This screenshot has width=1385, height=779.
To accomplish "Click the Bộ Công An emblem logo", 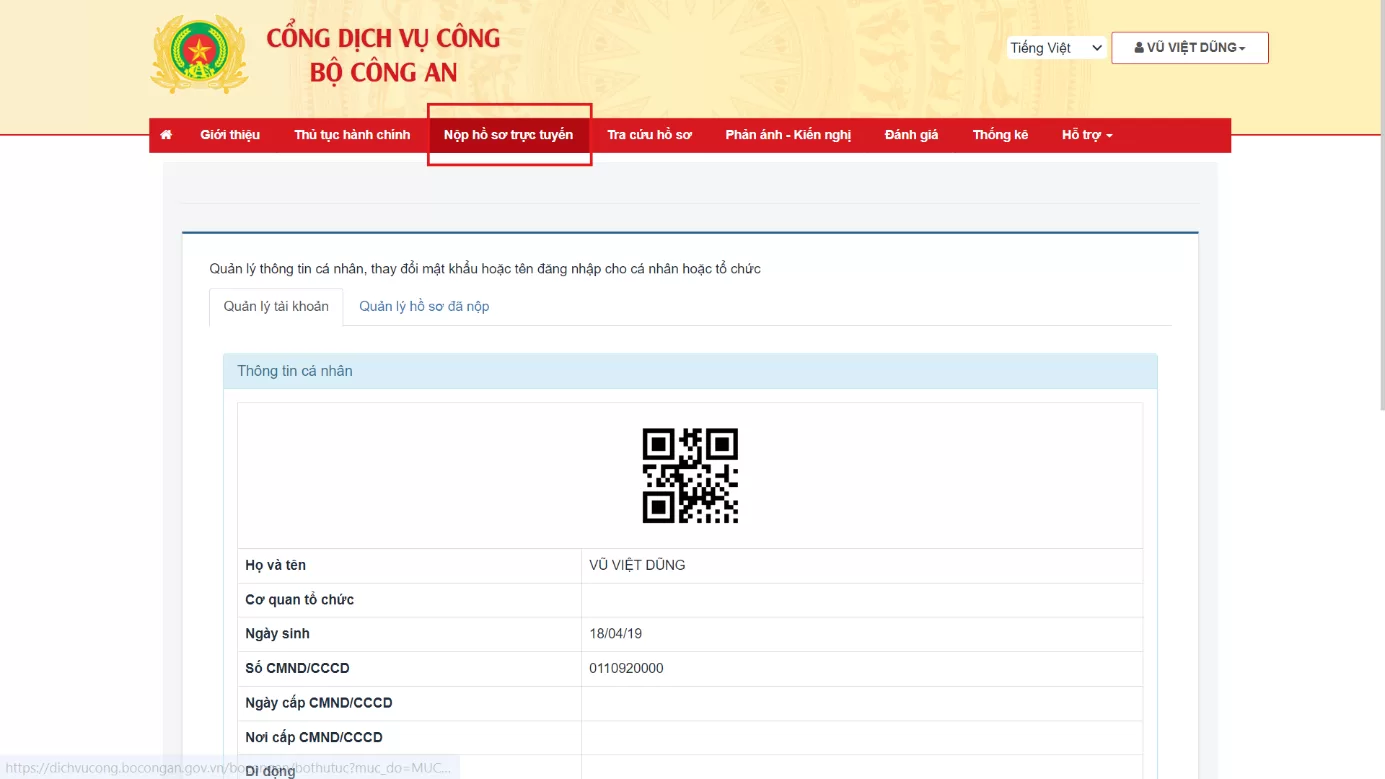I will point(199,53).
